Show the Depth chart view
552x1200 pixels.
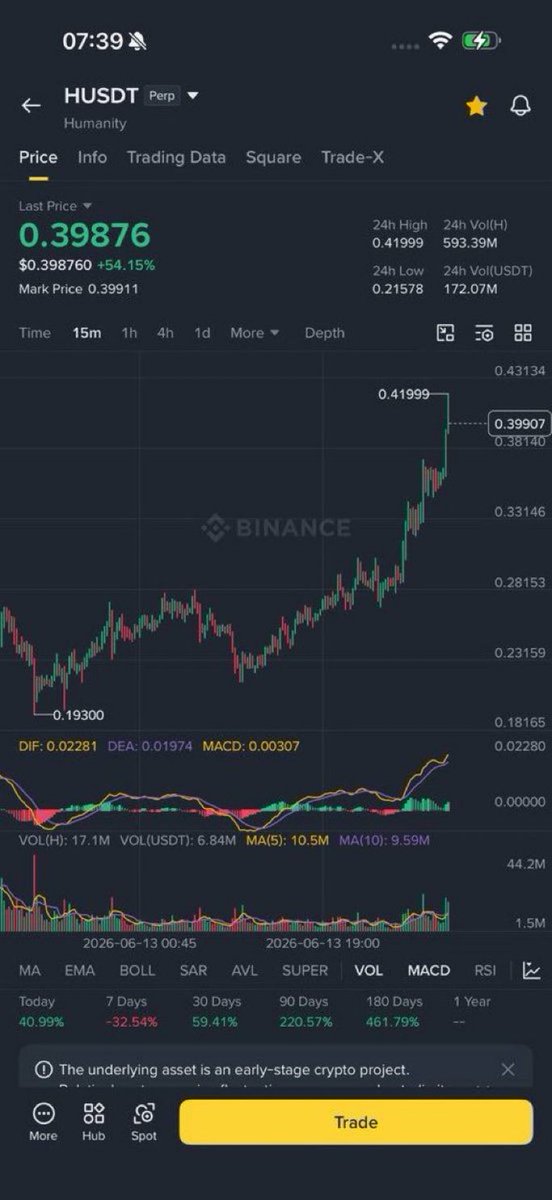(324, 333)
